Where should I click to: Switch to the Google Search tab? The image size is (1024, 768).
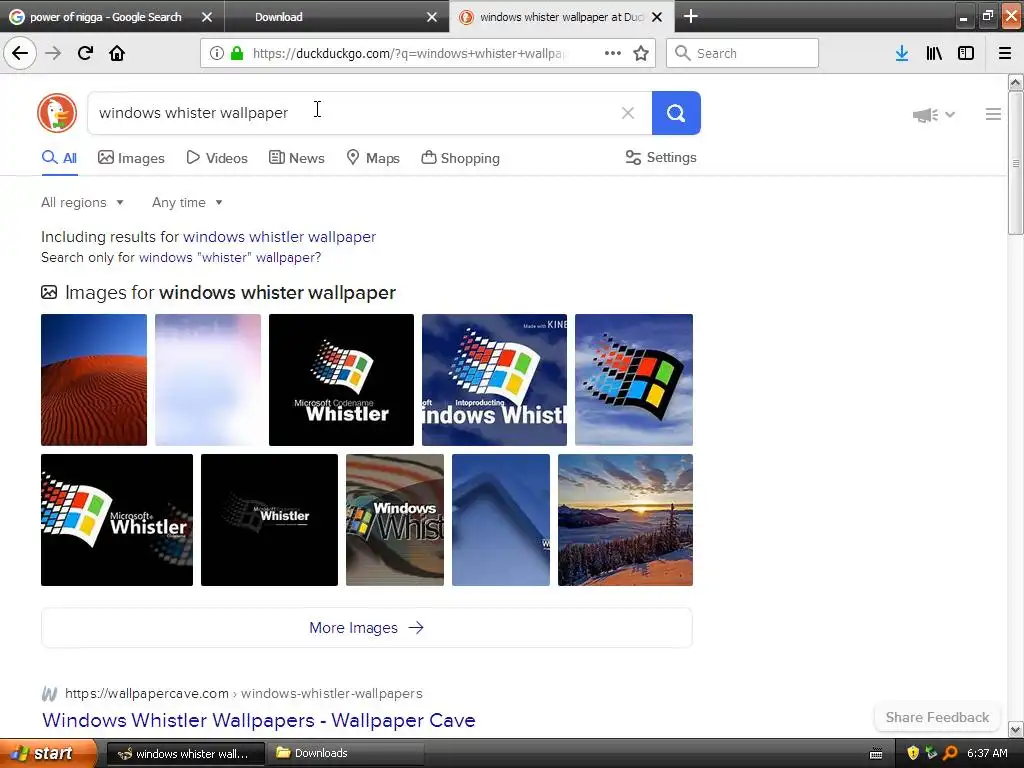pos(112,16)
